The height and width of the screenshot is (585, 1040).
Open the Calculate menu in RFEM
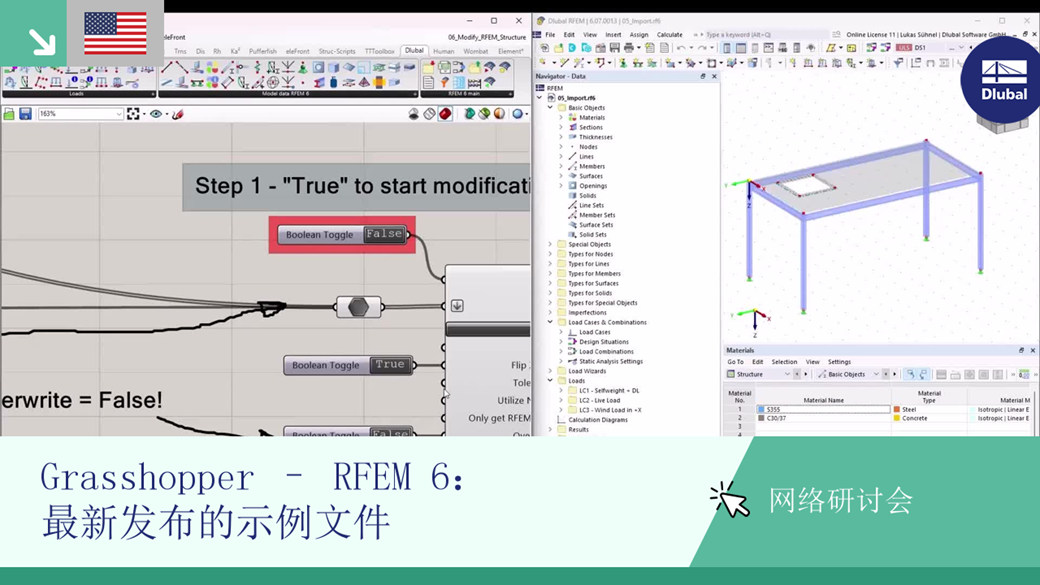(669, 34)
